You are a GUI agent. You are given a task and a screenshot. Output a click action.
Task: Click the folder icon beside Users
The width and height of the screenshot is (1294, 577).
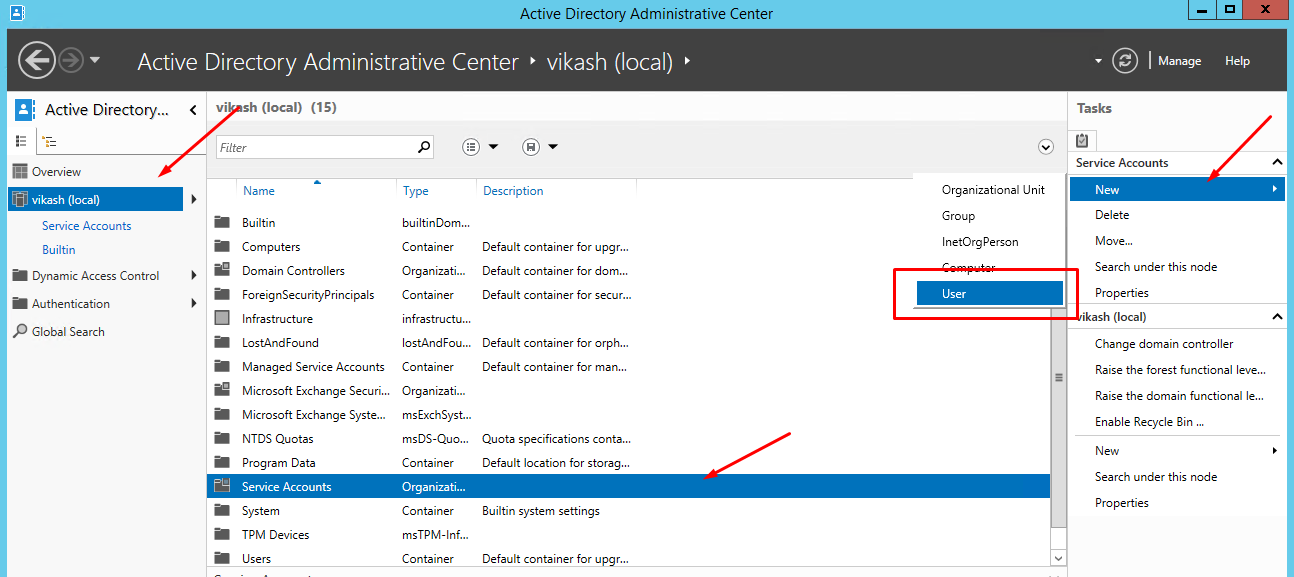(222, 559)
